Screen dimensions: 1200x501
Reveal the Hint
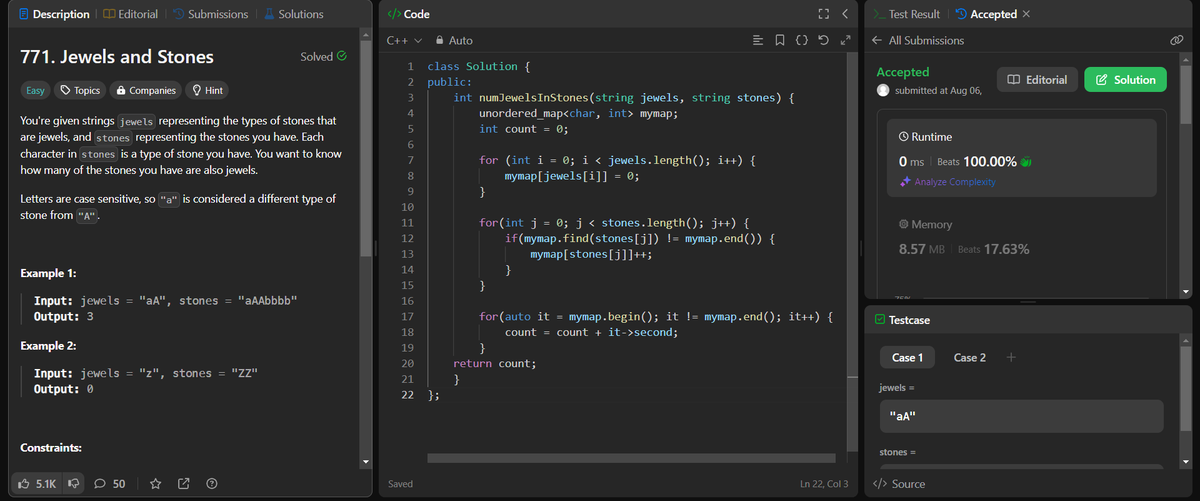point(207,90)
